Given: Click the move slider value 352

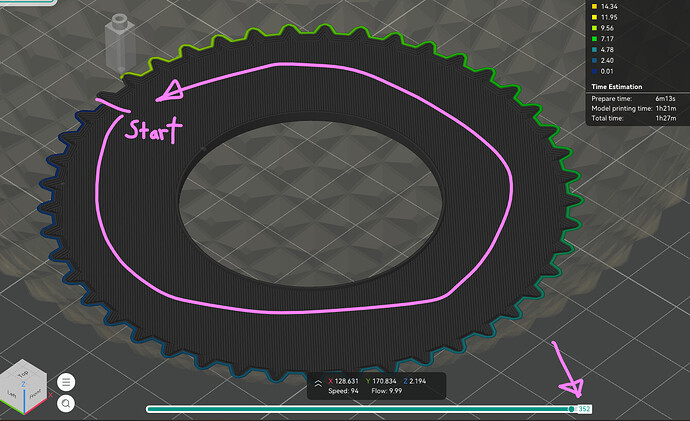Looking at the screenshot, I should (584, 409).
